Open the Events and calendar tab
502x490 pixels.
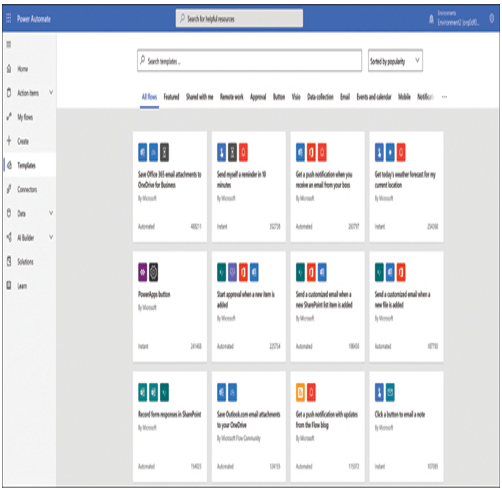pyautogui.click(x=374, y=97)
